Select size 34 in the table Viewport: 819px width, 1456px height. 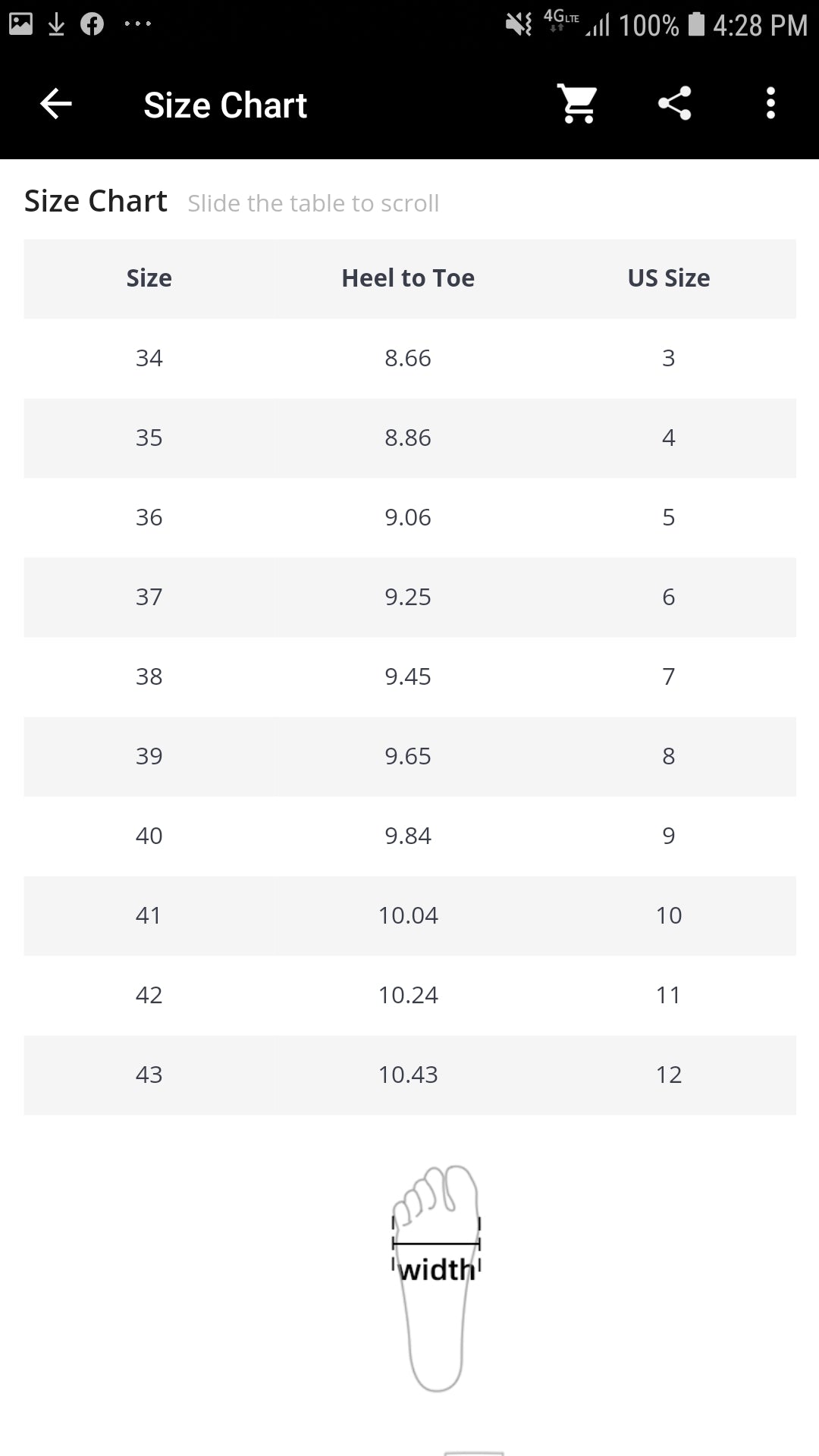pyautogui.click(x=149, y=358)
